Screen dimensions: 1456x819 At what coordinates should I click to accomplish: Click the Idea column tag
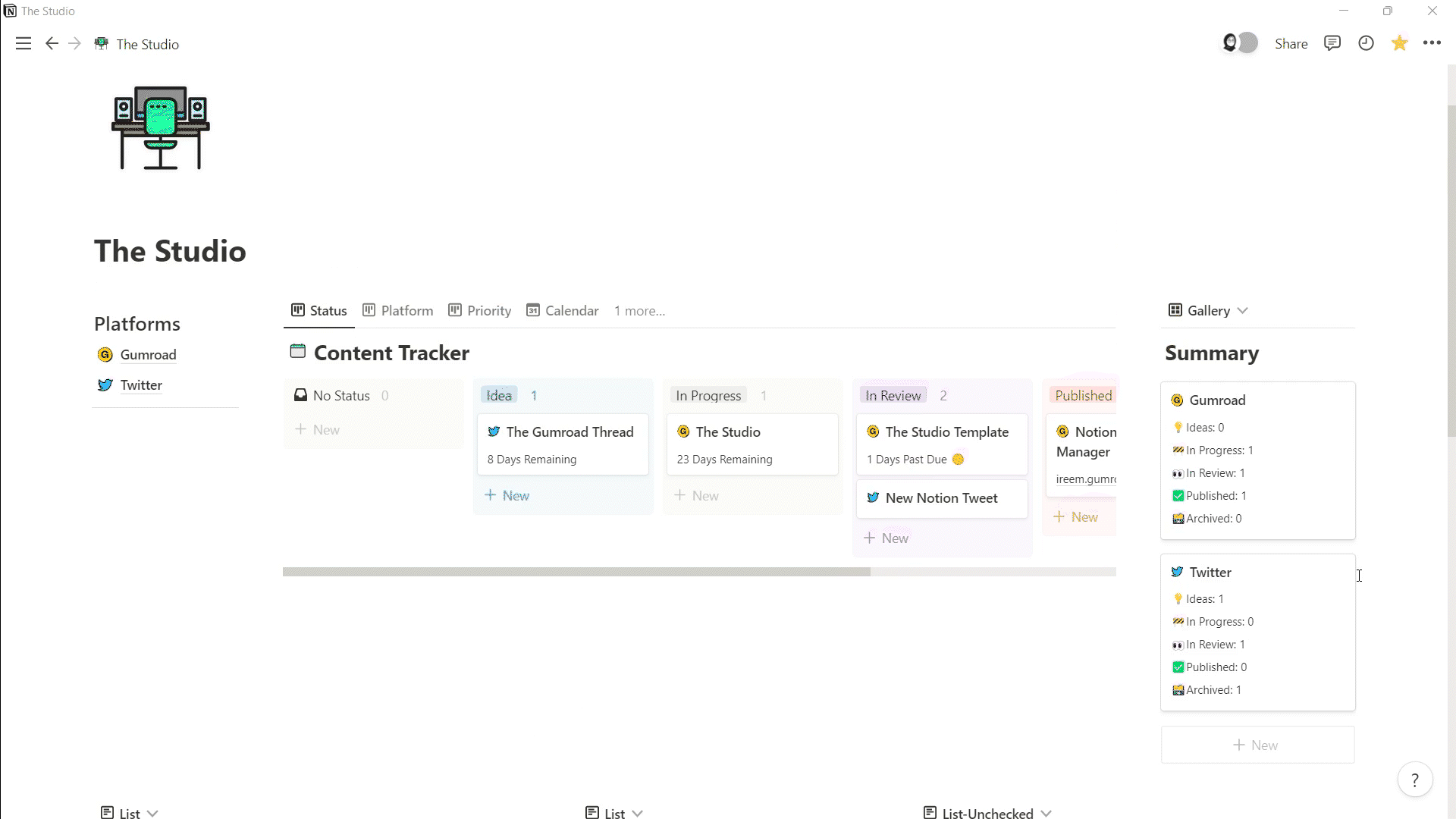coord(499,396)
